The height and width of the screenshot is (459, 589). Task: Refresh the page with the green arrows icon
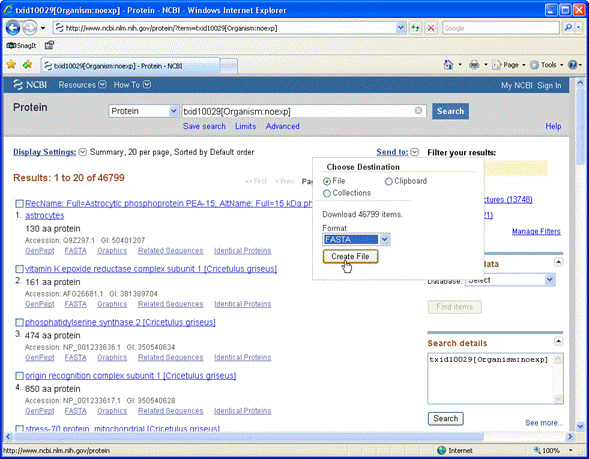pyautogui.click(x=415, y=28)
